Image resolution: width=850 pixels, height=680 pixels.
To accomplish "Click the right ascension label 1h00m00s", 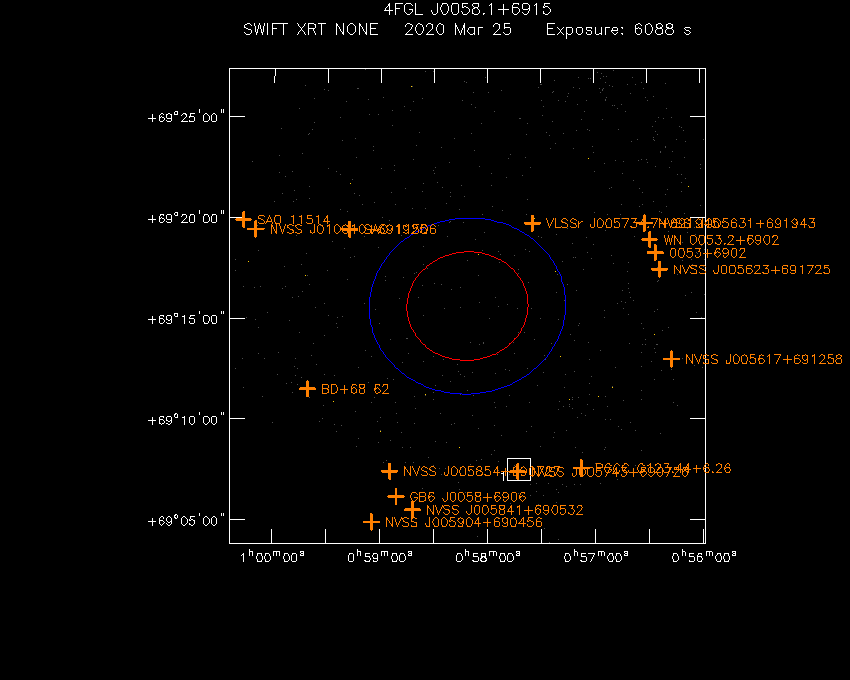I will [272, 557].
